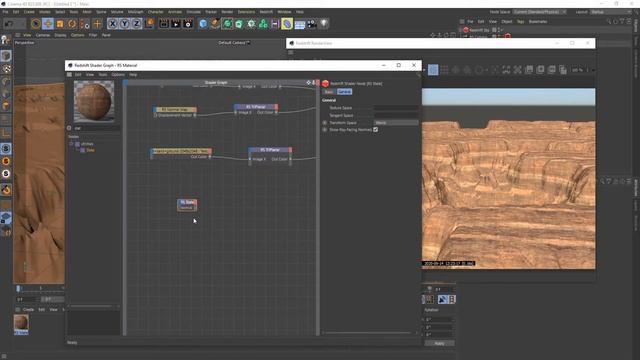Click Shader Graph navigation crosshair icon
Screen dimensions: 640x360
click(309, 82)
